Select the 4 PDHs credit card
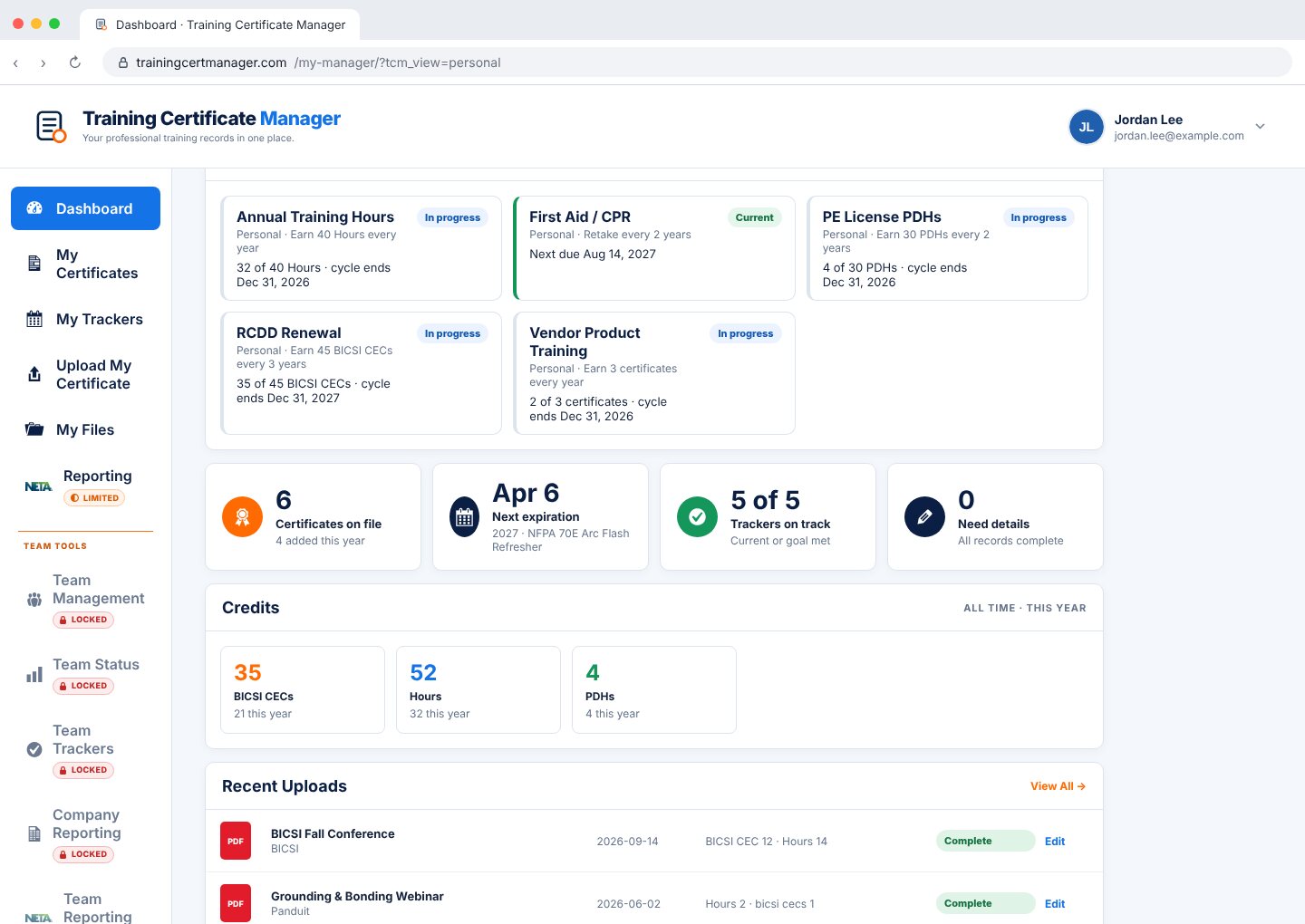 point(654,689)
